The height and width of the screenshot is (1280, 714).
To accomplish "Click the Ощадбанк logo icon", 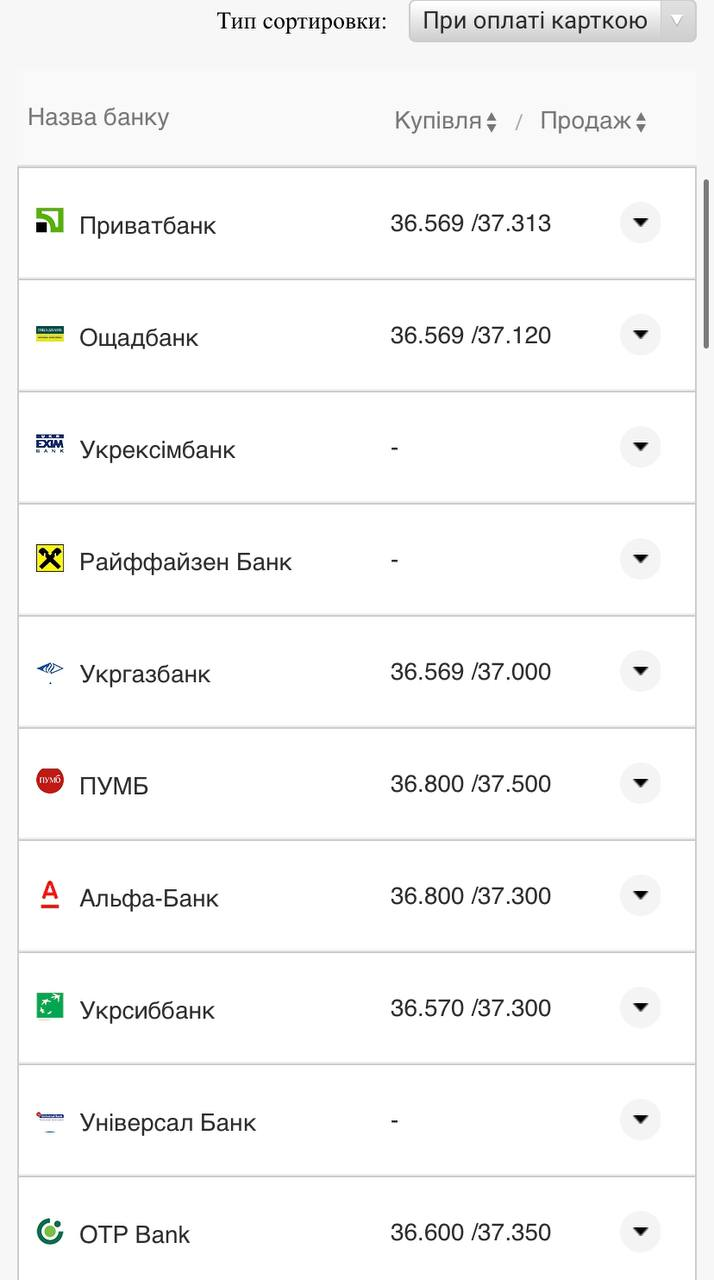I will (x=49, y=333).
